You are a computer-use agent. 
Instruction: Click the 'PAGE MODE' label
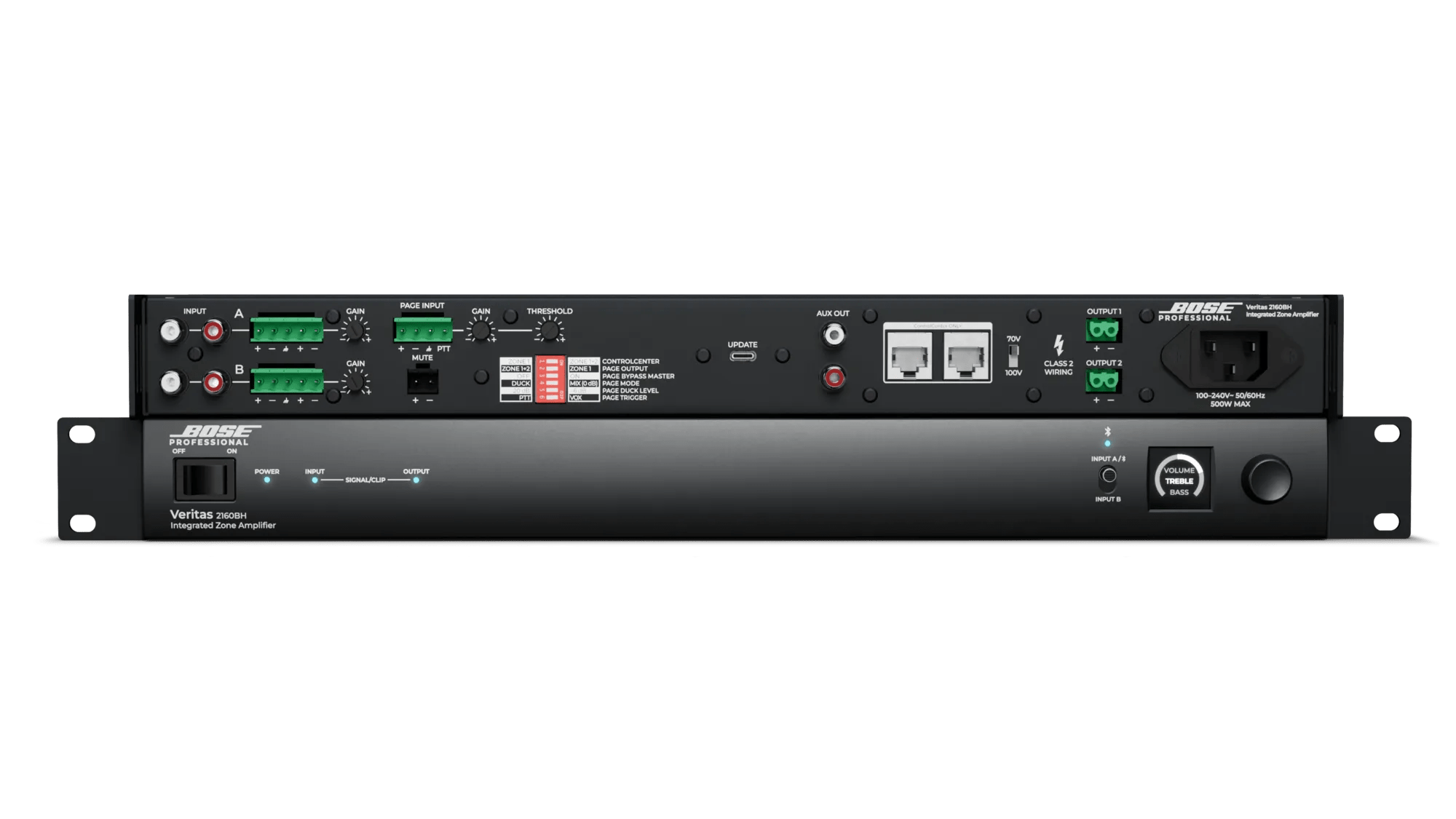(x=621, y=384)
